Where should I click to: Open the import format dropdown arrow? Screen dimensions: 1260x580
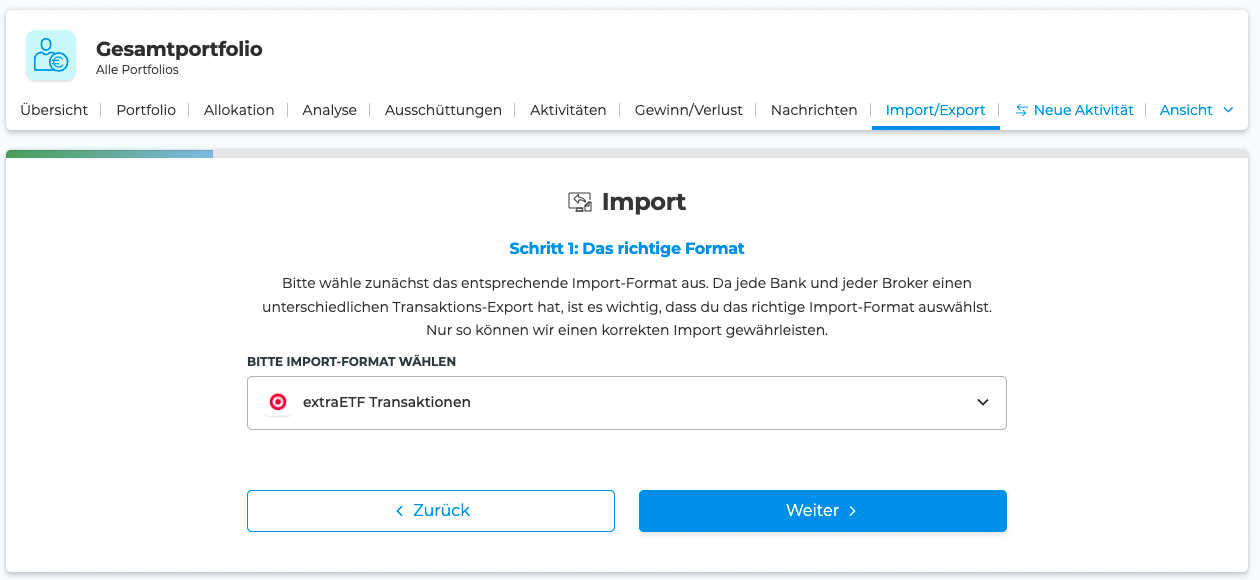(983, 402)
